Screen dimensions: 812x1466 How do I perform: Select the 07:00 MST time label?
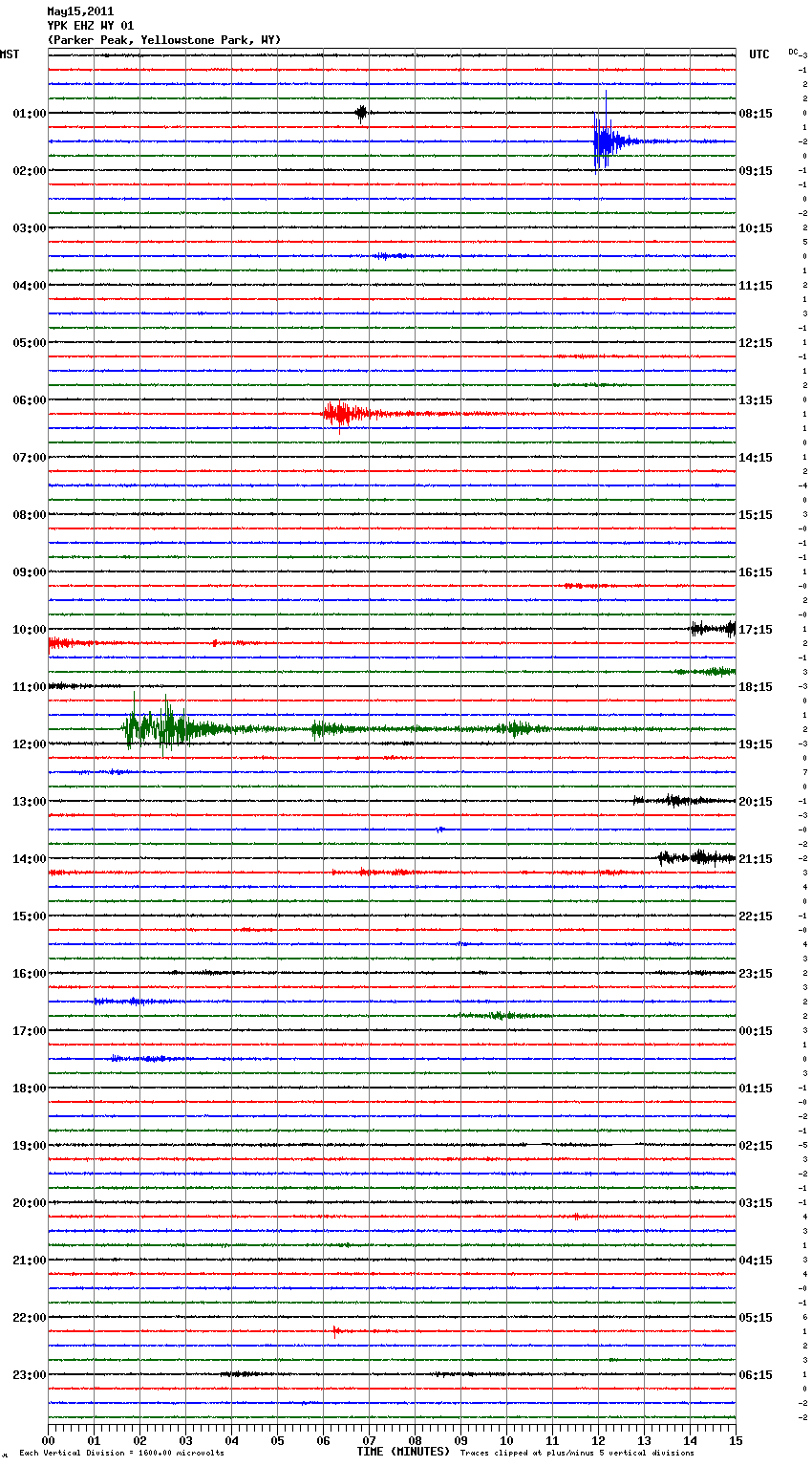tap(30, 458)
